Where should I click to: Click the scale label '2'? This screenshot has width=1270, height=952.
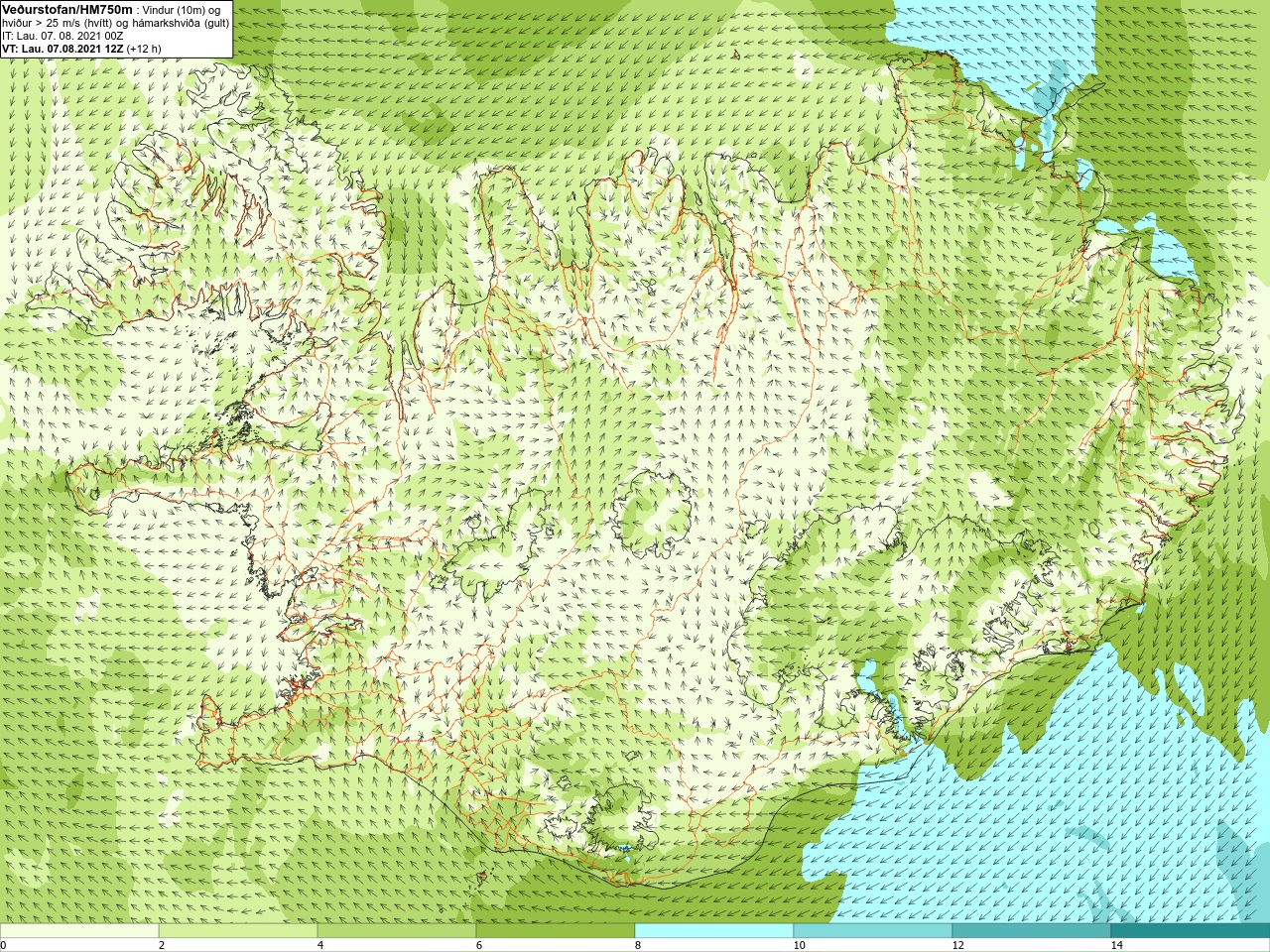pos(162,945)
